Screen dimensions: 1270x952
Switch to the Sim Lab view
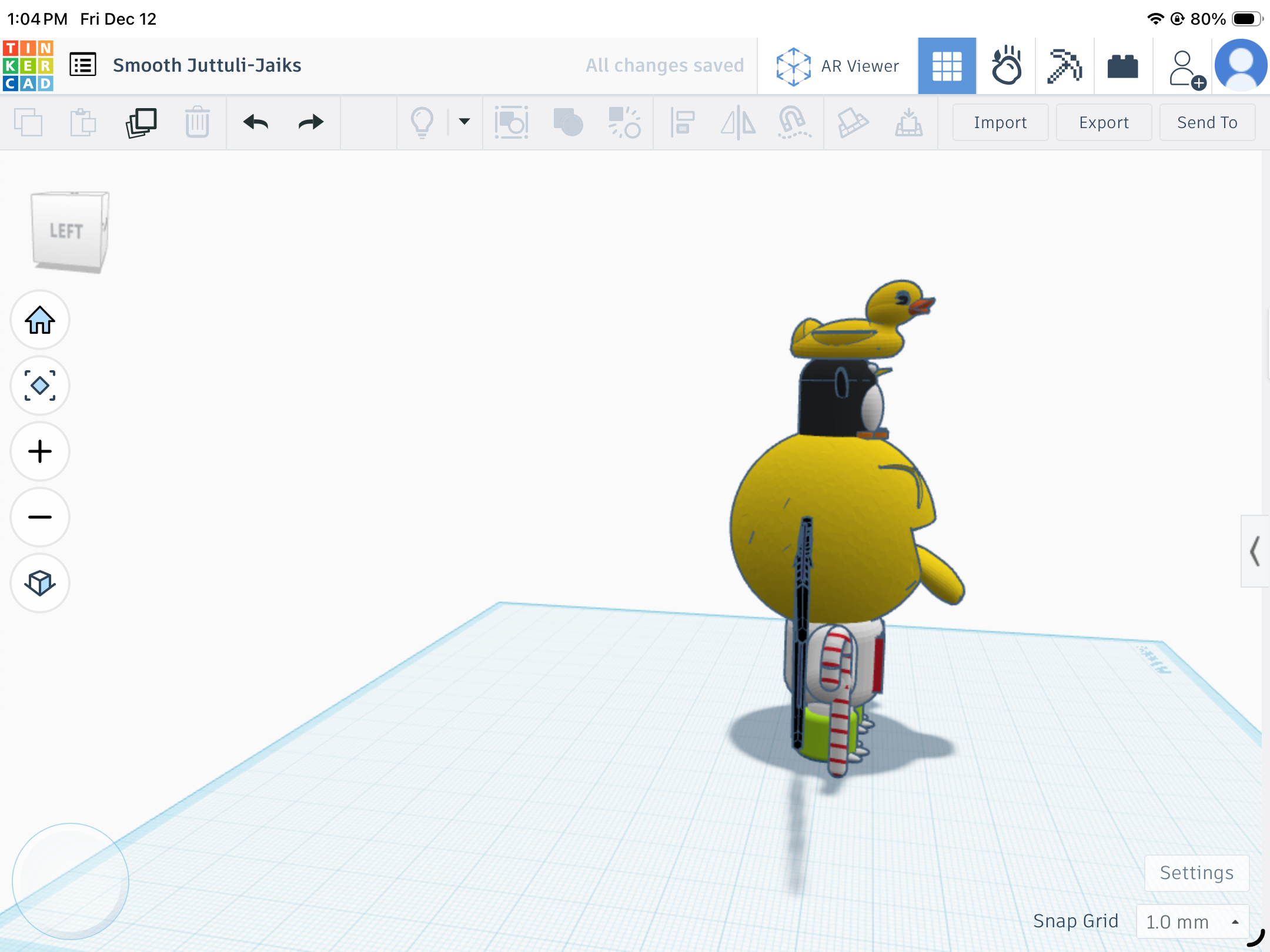pyautogui.click(x=1006, y=66)
